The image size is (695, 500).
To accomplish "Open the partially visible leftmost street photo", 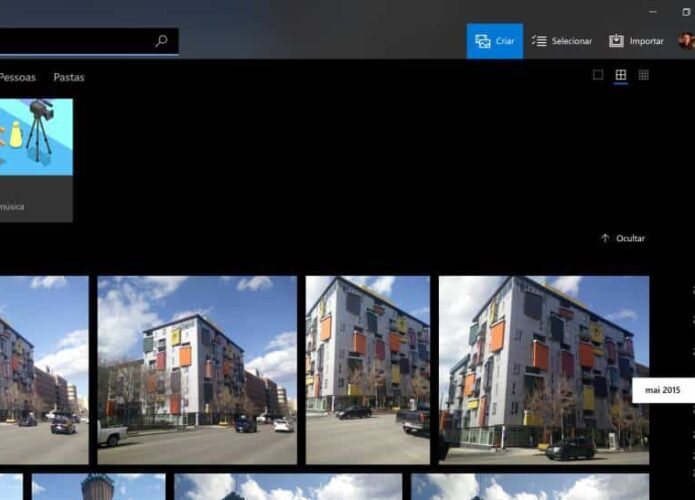I will coord(44,370).
